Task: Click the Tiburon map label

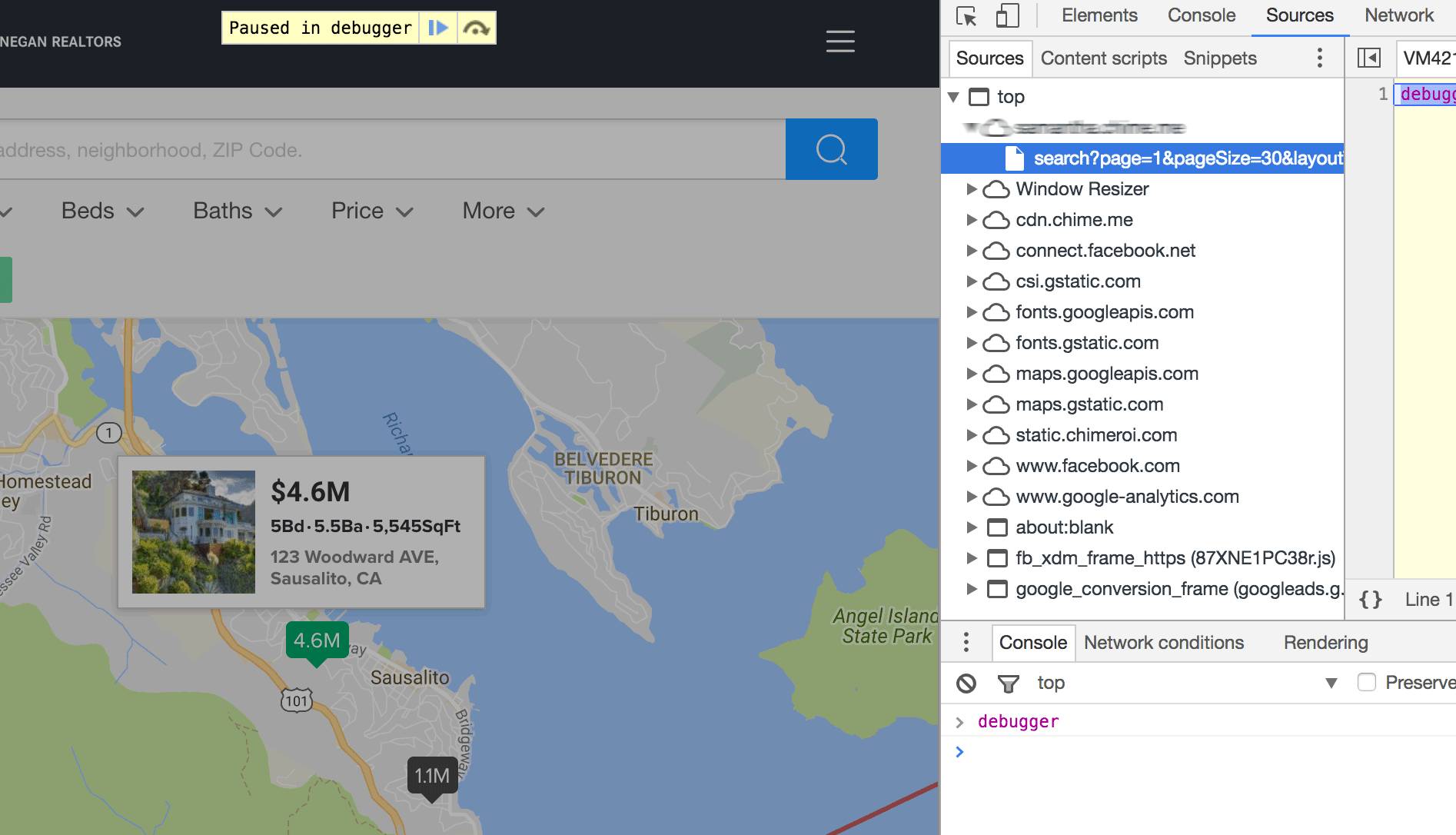Action: coord(666,514)
